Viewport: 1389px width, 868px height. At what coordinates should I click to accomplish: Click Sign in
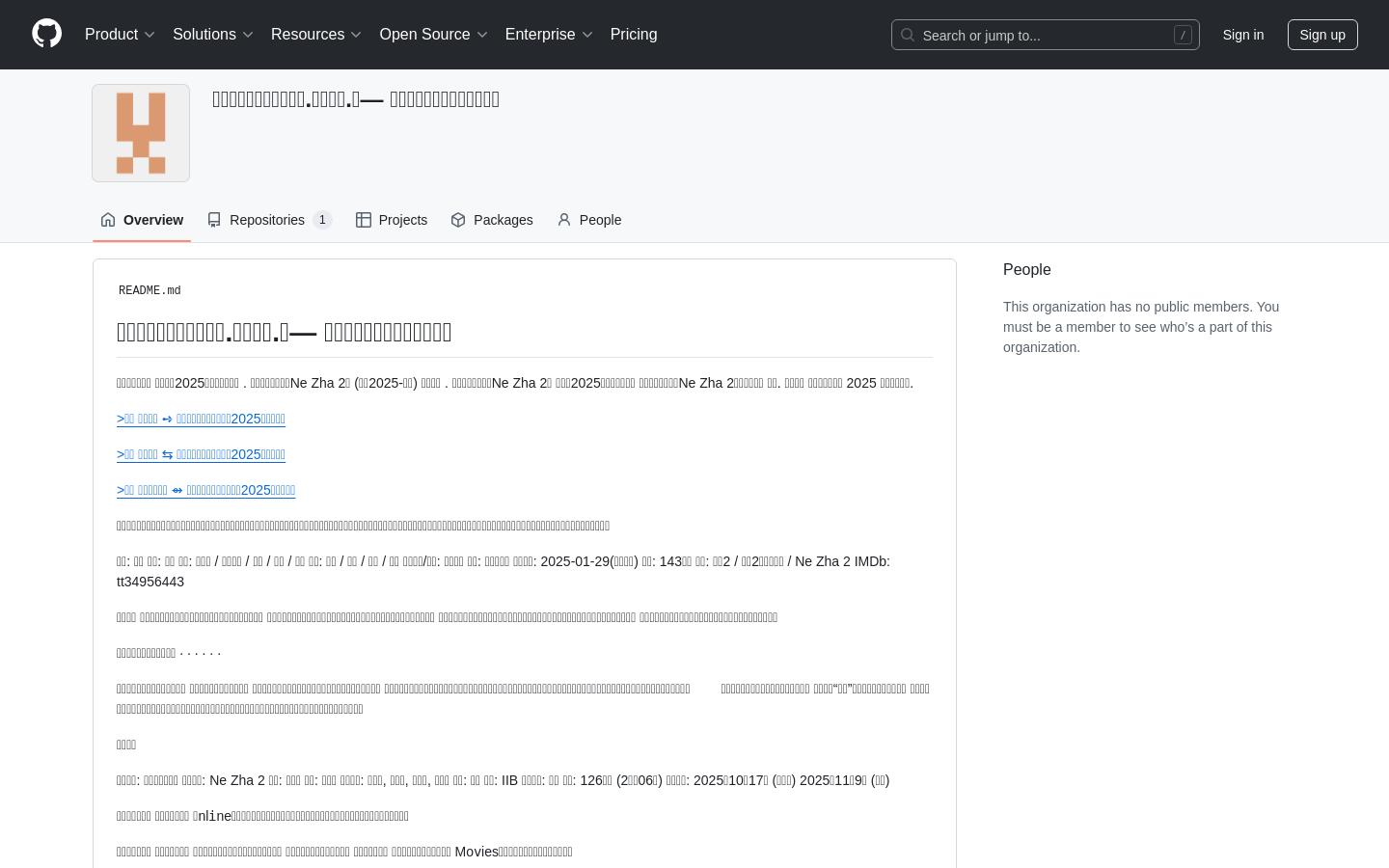coord(1243,35)
